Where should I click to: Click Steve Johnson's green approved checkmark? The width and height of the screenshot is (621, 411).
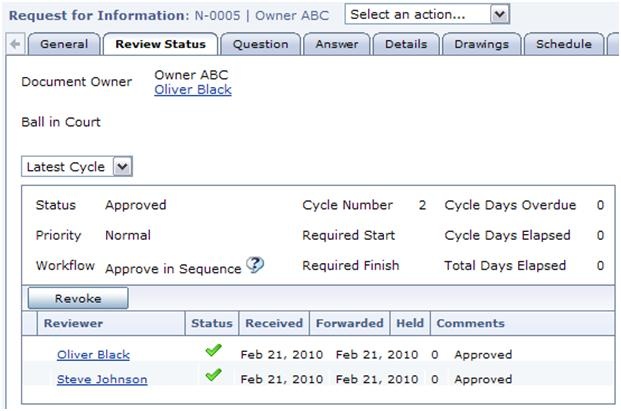coord(212,376)
